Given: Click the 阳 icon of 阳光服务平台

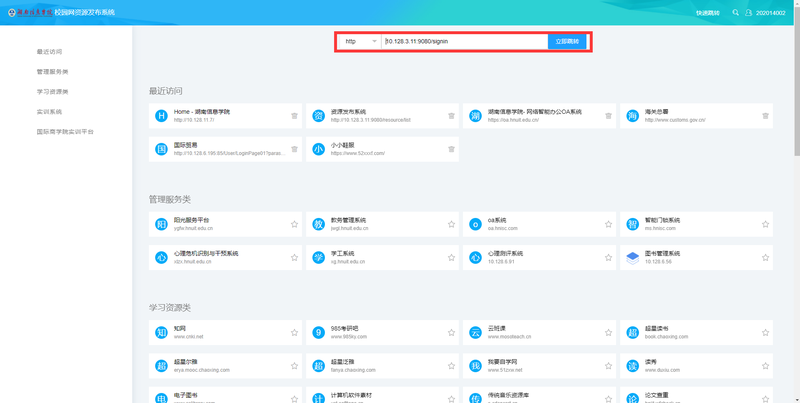Looking at the screenshot, I should coord(161,224).
